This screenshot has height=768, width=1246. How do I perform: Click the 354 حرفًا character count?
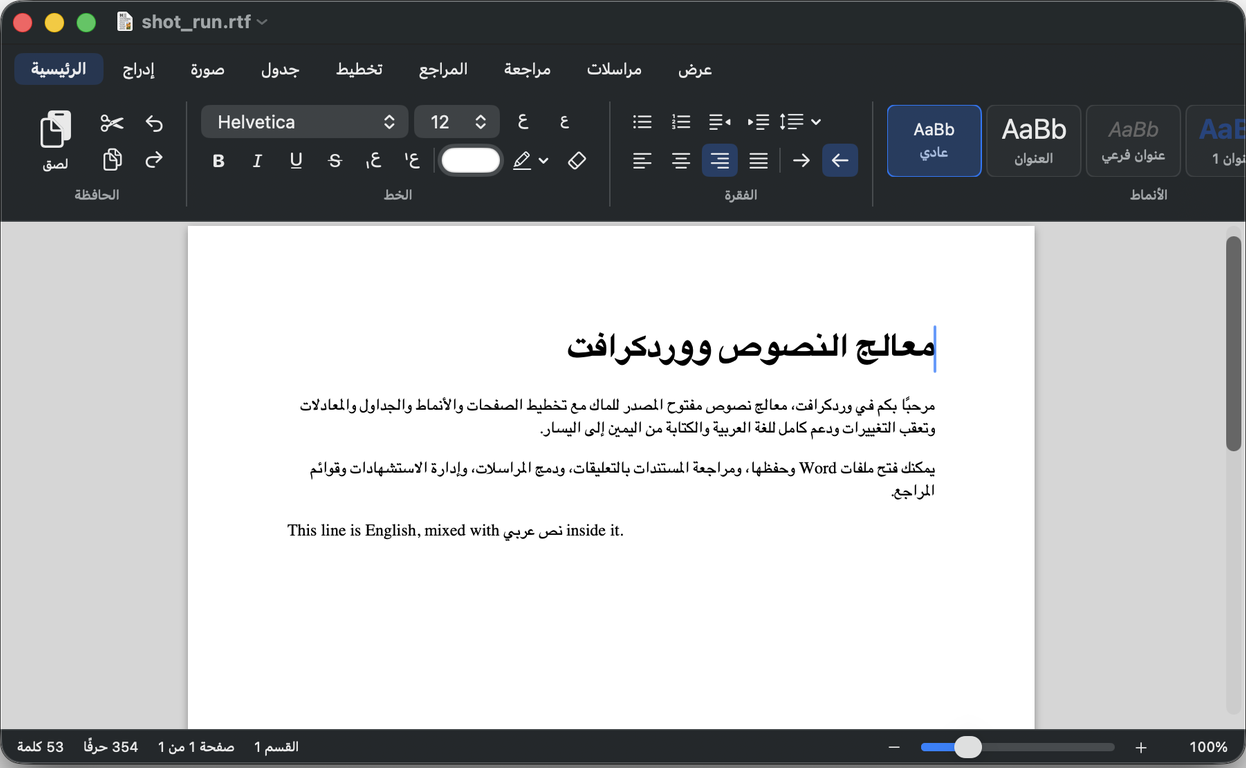[110, 747]
